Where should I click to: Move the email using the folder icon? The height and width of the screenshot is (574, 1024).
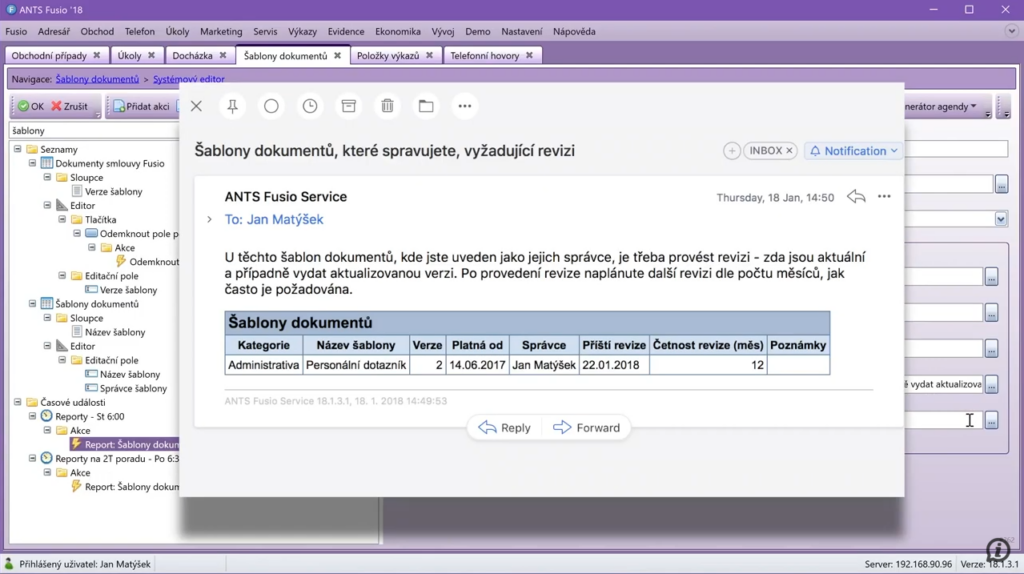[426, 106]
